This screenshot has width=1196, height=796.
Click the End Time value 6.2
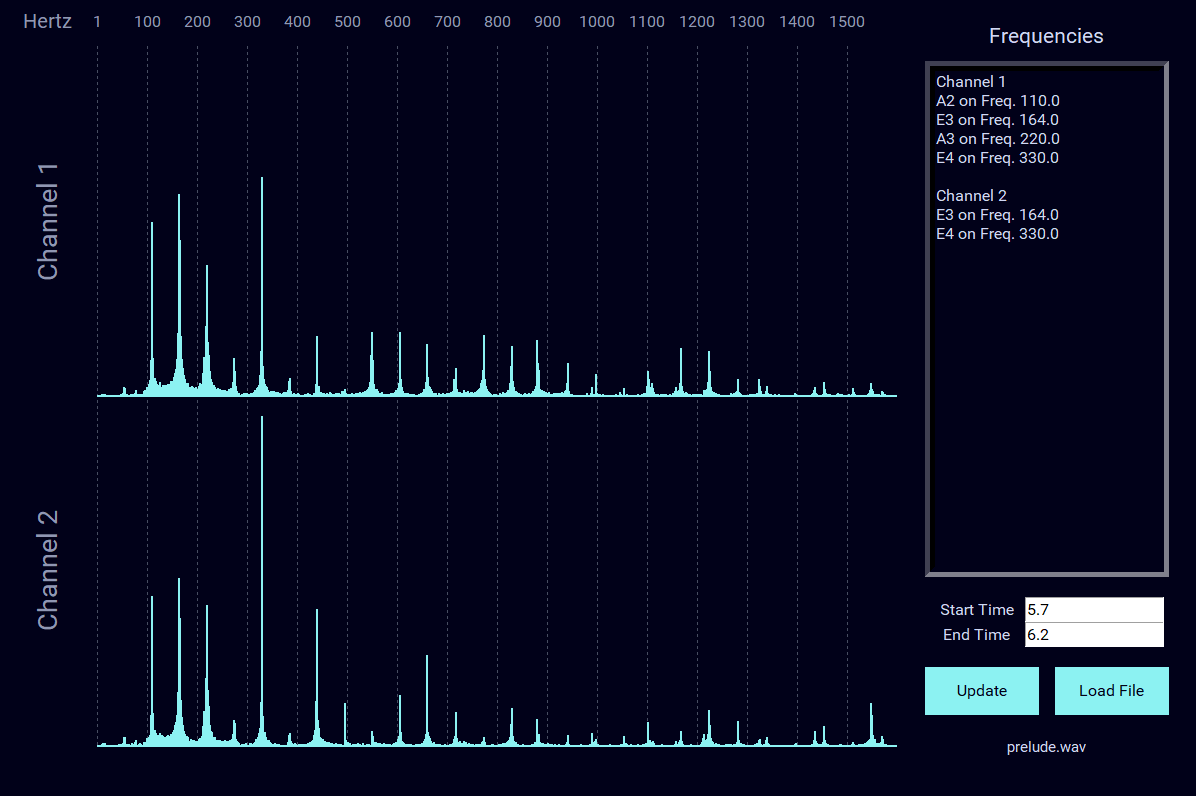click(1037, 634)
